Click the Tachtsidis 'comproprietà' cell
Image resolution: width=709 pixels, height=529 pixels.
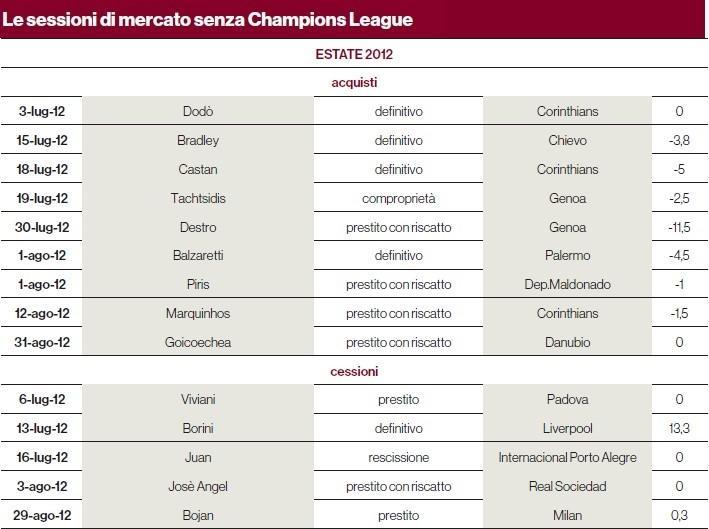click(x=398, y=198)
